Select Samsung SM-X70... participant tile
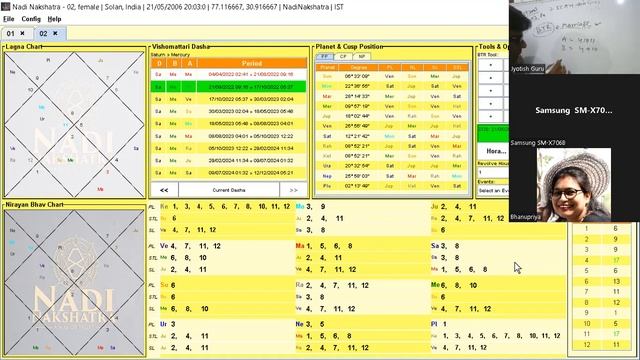The width and height of the screenshot is (640, 360). tap(574, 111)
